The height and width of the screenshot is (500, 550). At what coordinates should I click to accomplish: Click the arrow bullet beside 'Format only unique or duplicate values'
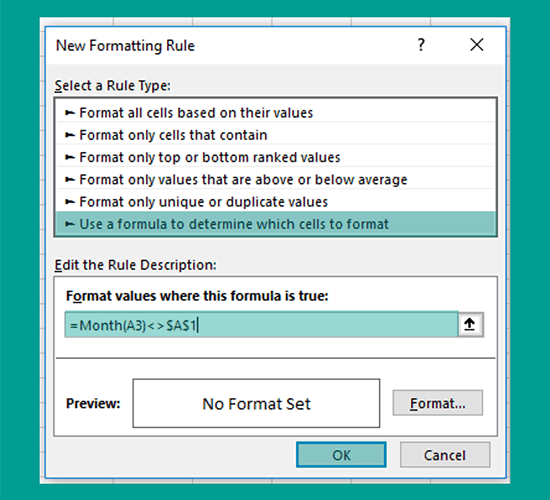70,202
